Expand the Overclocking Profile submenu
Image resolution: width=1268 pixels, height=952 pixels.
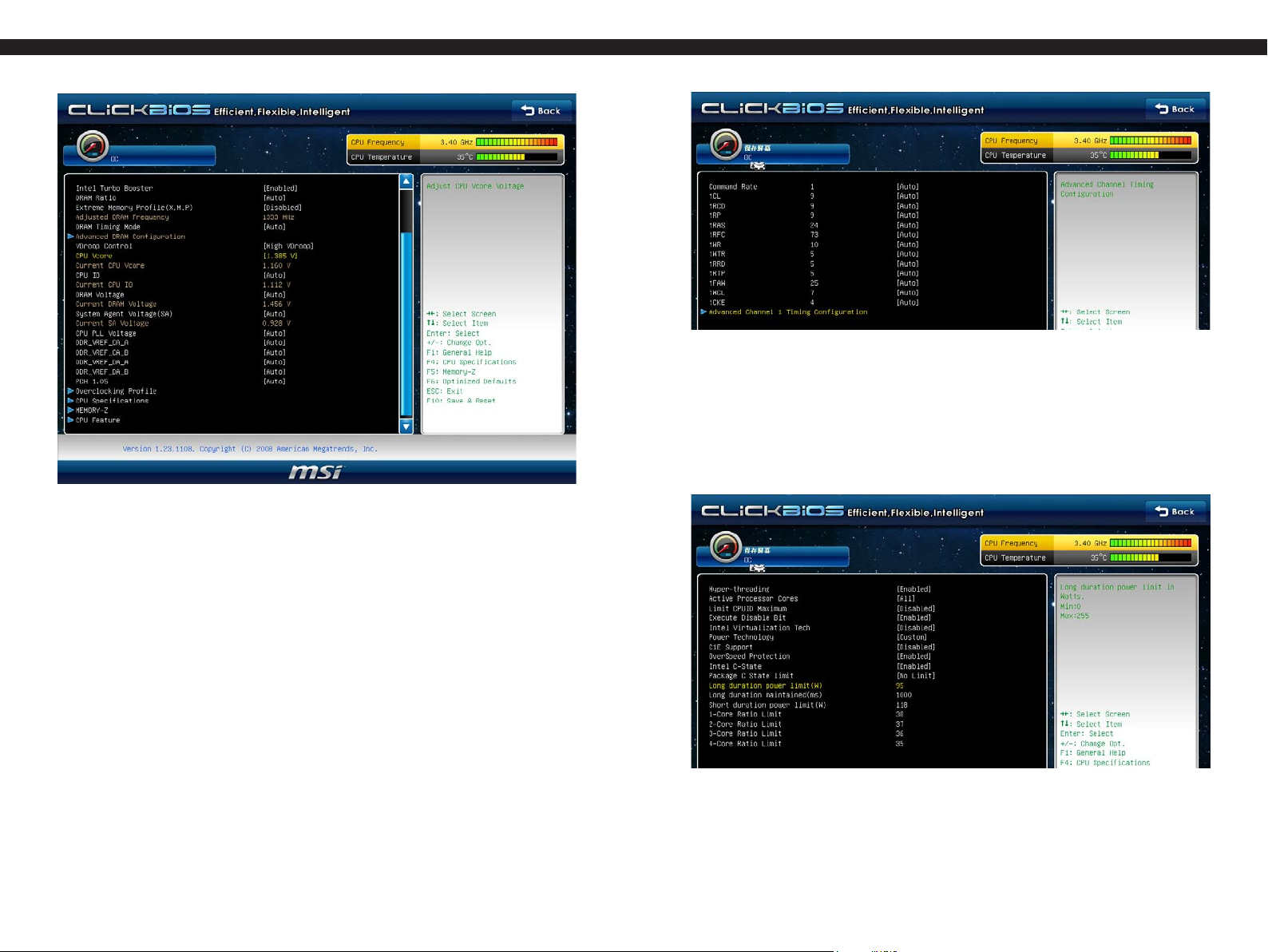[116, 391]
